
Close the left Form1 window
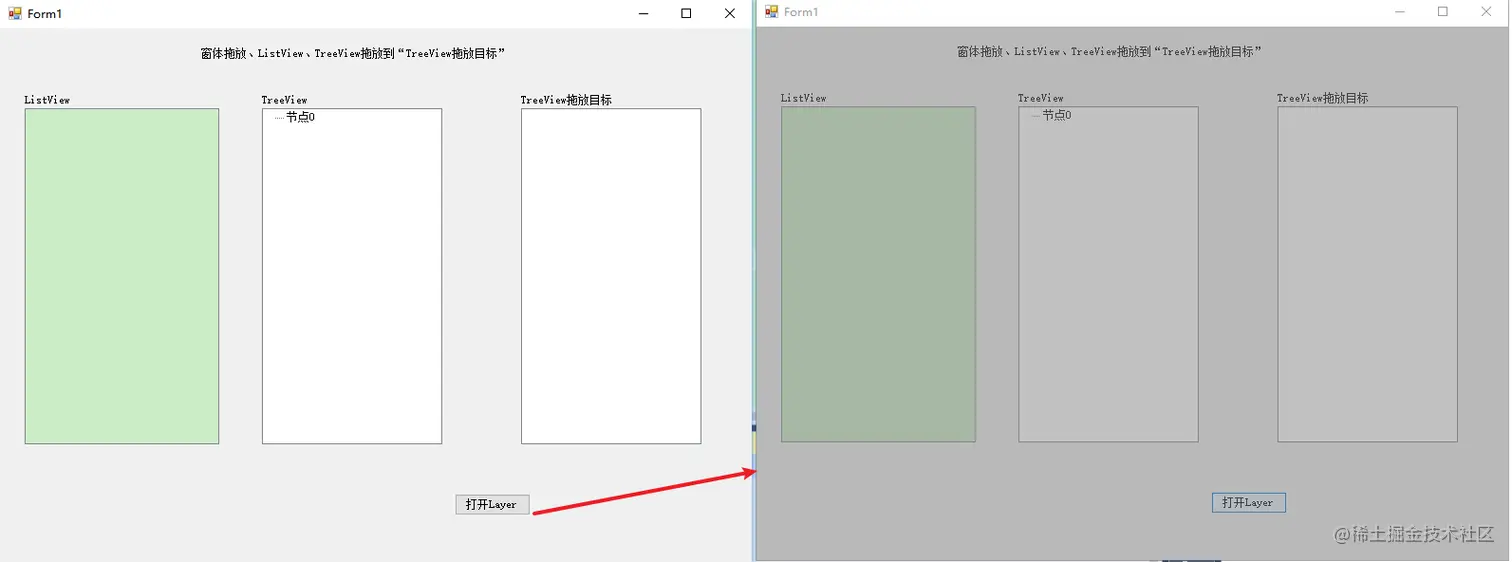pos(730,13)
